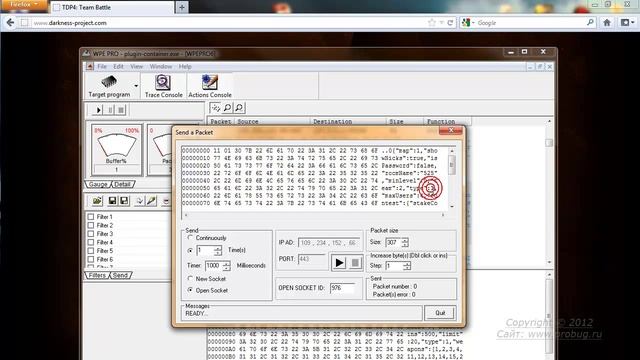Open the Trace Console
The image size is (640, 360).
click(x=163, y=86)
